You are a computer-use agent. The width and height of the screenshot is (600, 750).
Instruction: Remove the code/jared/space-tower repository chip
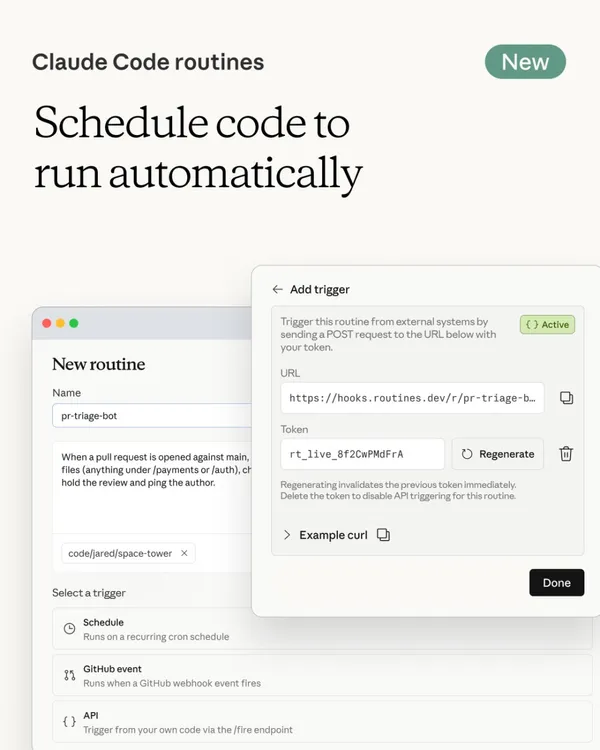click(184, 553)
